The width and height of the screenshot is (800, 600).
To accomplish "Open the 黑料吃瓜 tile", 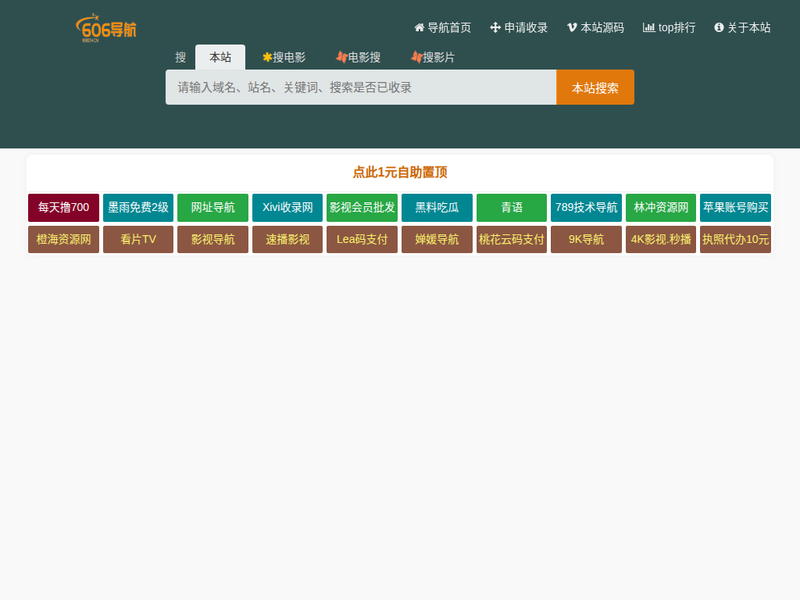I will click(x=437, y=208).
